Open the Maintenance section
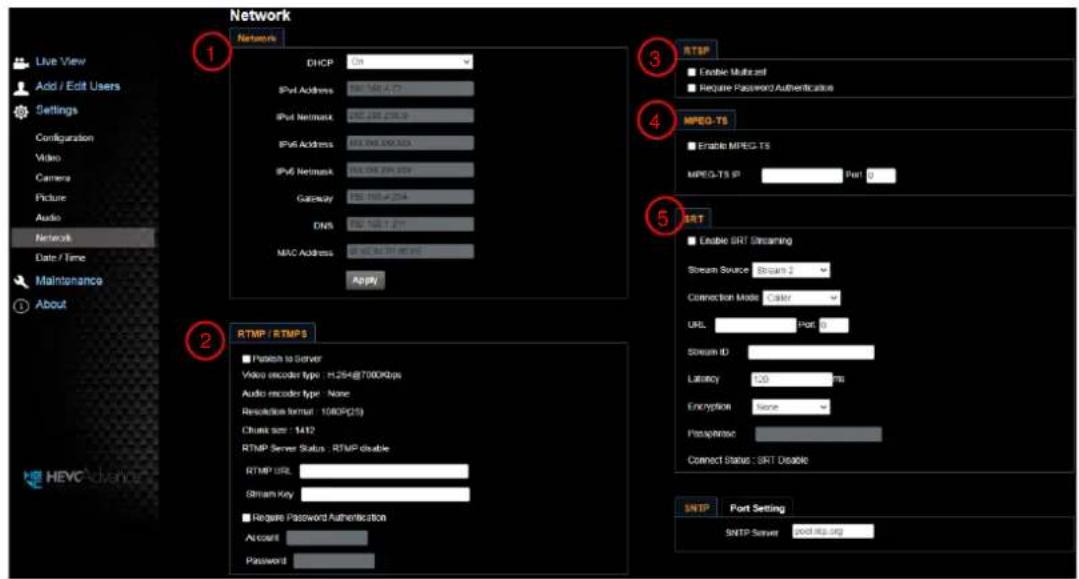The height and width of the screenshot is (579, 1079). coord(69,280)
